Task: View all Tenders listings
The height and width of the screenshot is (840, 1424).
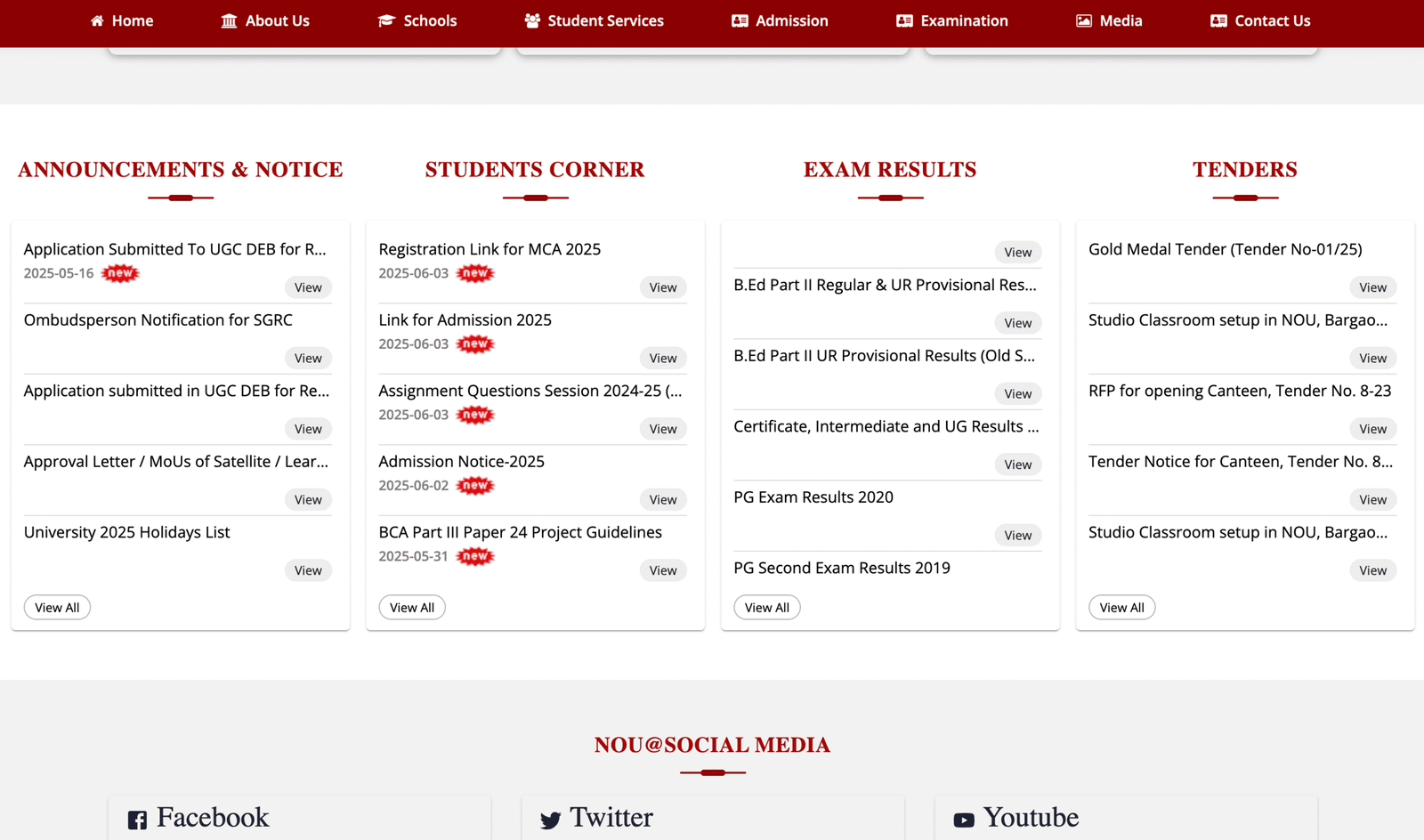Action: [x=1121, y=608]
